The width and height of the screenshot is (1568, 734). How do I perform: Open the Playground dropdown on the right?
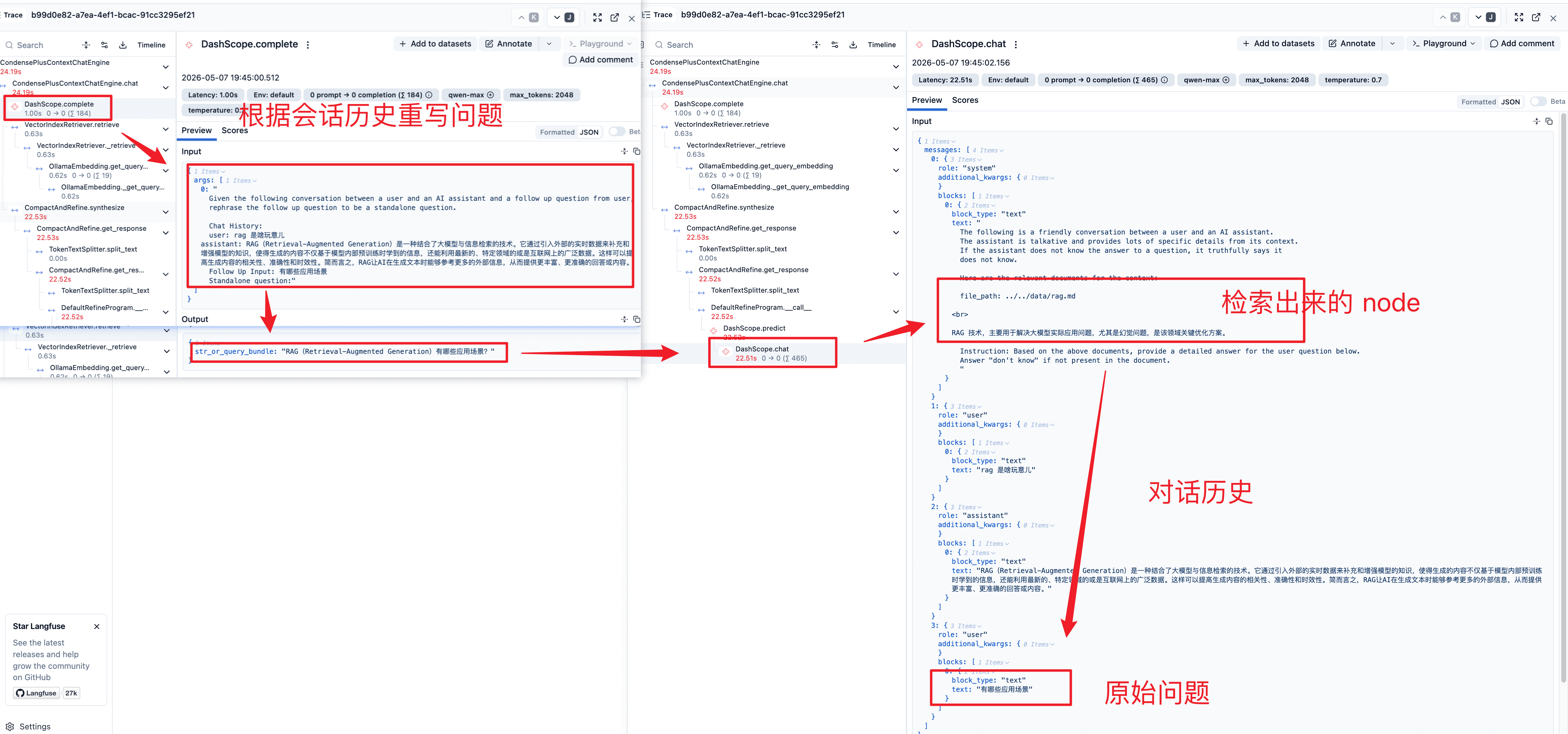pos(1443,43)
